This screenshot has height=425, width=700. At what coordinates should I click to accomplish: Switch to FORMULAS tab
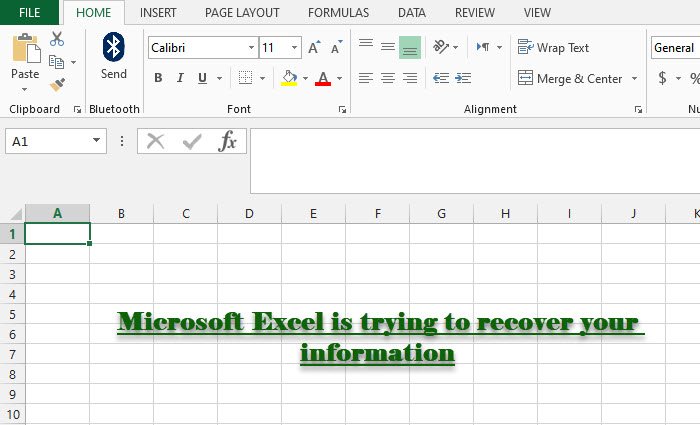pos(338,12)
